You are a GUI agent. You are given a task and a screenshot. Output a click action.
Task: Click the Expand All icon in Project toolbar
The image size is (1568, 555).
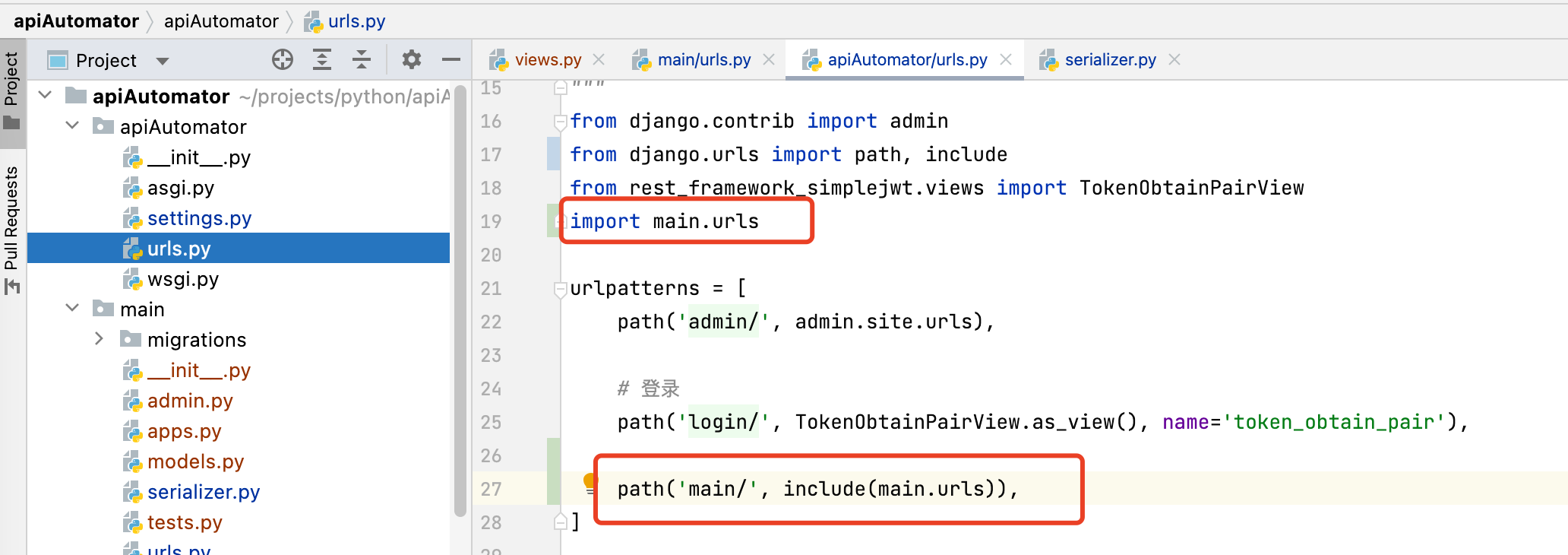tap(322, 59)
